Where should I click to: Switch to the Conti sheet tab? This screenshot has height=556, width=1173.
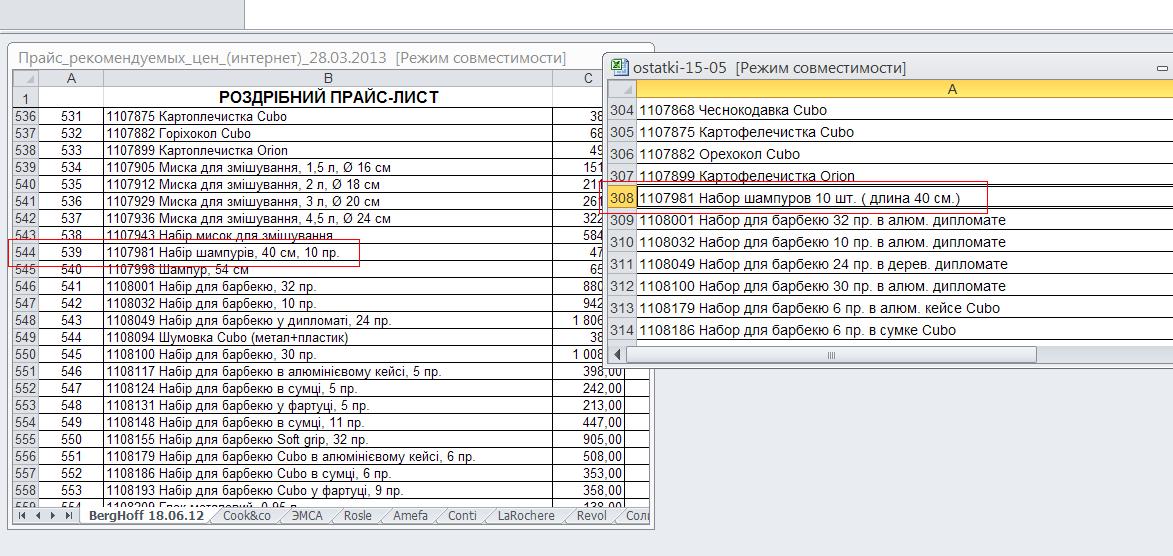tap(462, 516)
